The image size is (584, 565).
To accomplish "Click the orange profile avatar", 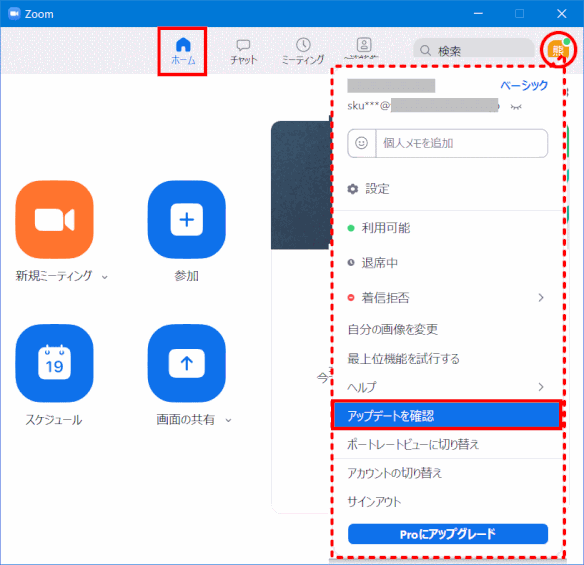I will (558, 50).
